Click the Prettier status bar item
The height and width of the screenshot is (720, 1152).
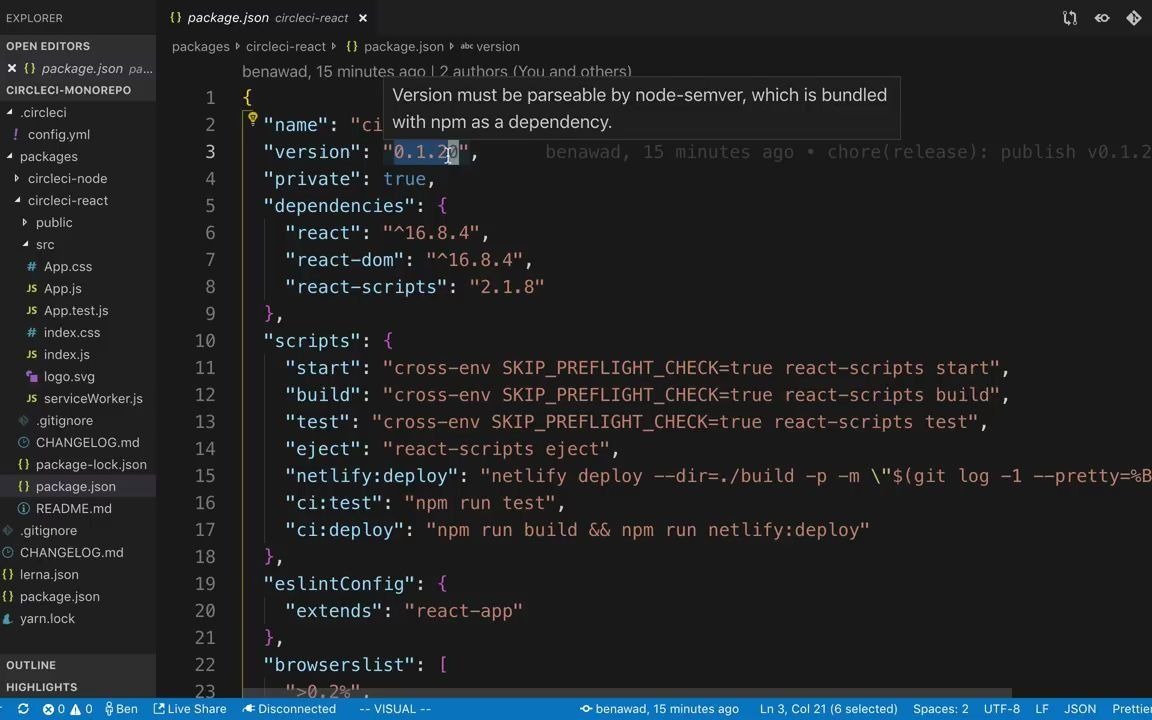[1131, 709]
